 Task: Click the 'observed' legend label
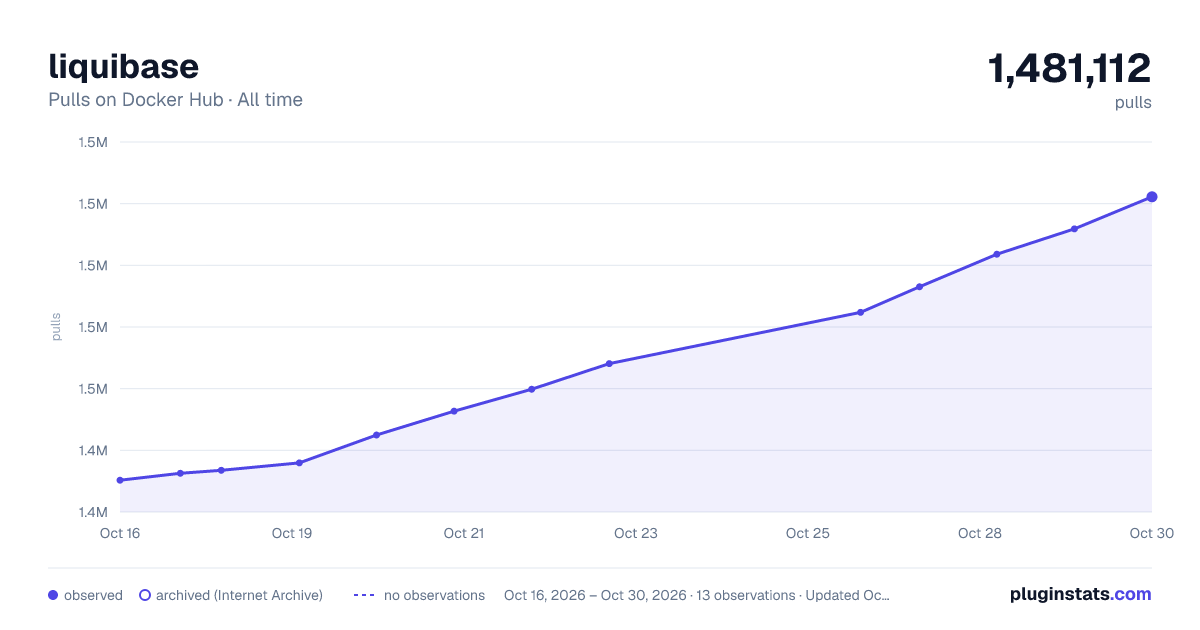(93, 595)
